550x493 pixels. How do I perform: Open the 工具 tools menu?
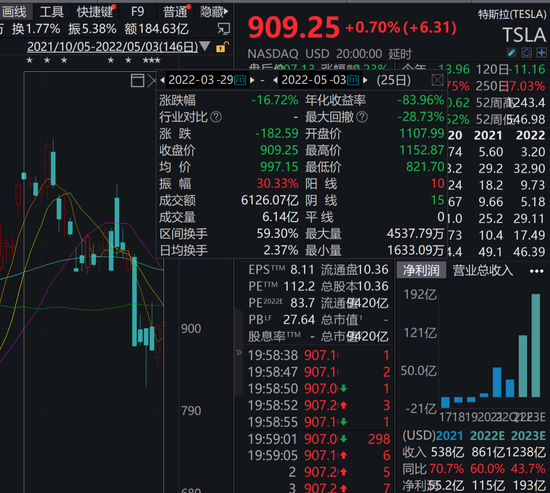pyautogui.click(x=52, y=12)
